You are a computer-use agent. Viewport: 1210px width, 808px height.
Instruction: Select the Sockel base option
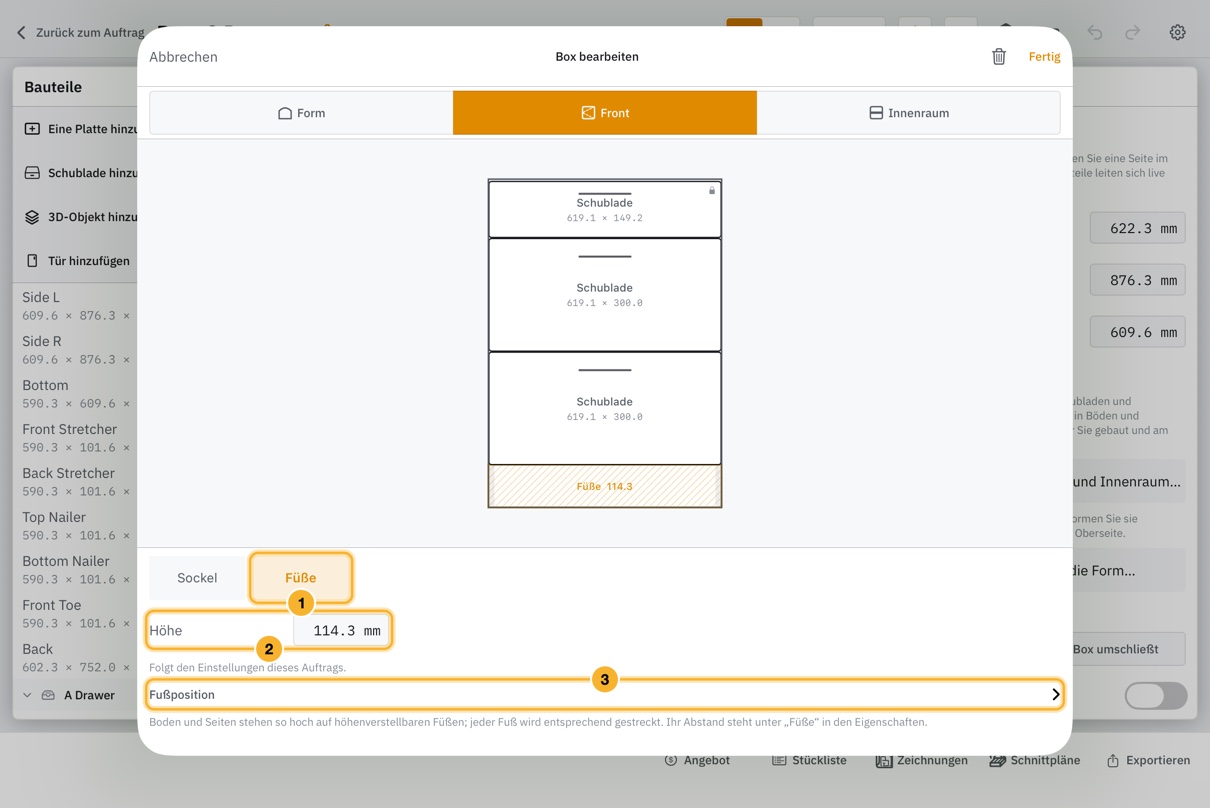point(197,578)
